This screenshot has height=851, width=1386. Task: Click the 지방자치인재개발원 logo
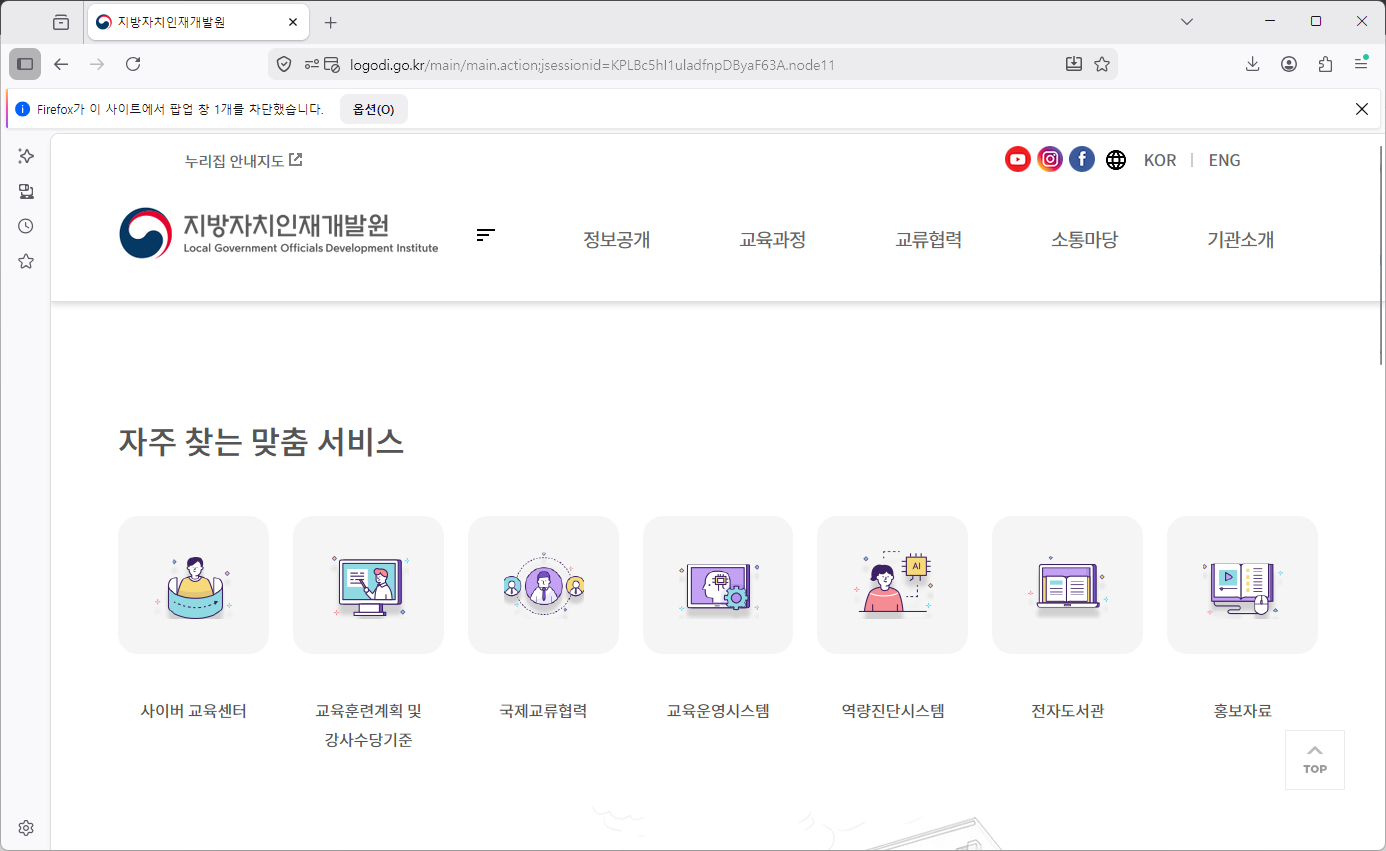tap(279, 233)
